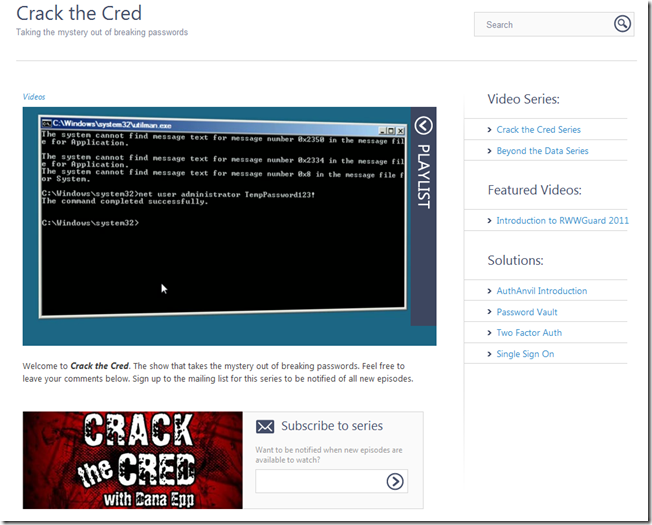Click the search magnifier icon
Viewport: 652px width, 525px height.
pyautogui.click(x=622, y=24)
